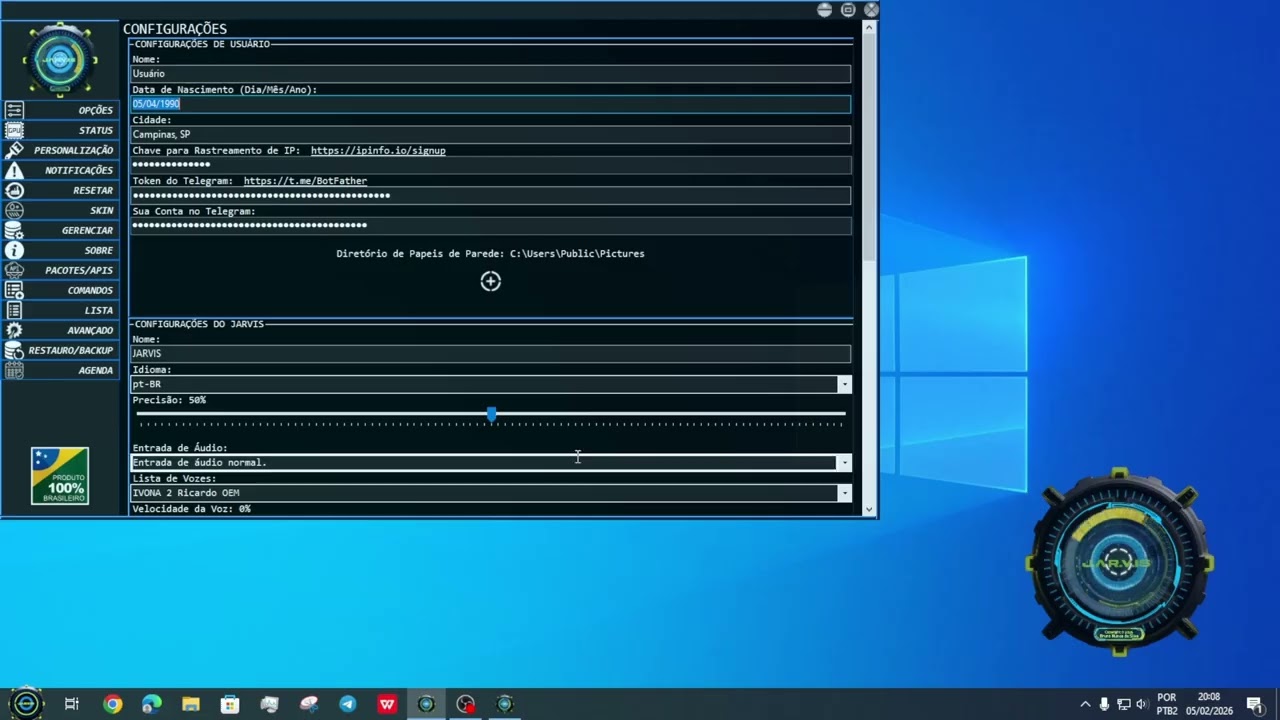Select AVANÇADO in the sidebar
The image size is (1280, 720).
click(x=60, y=330)
